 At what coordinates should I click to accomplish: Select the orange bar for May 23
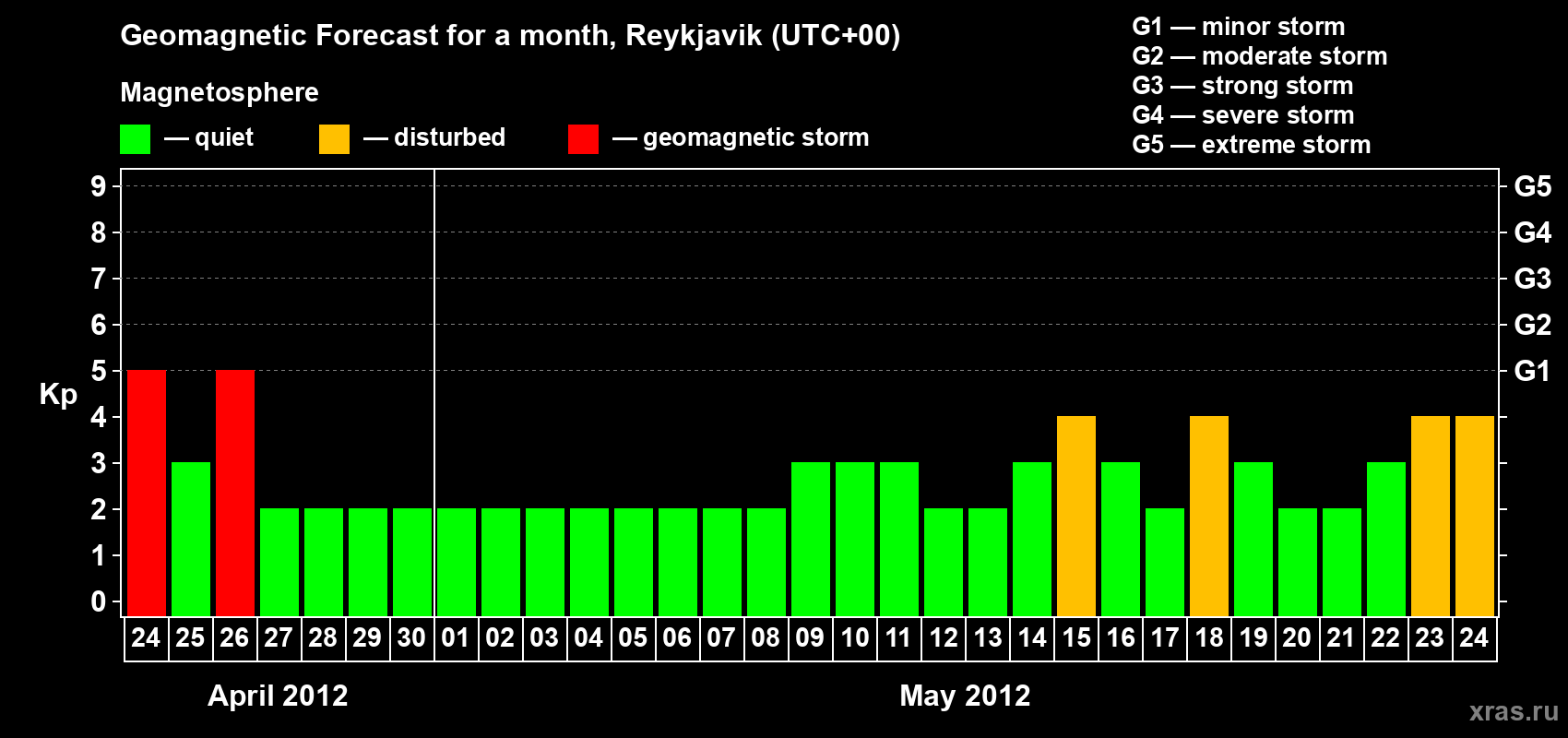1431,516
